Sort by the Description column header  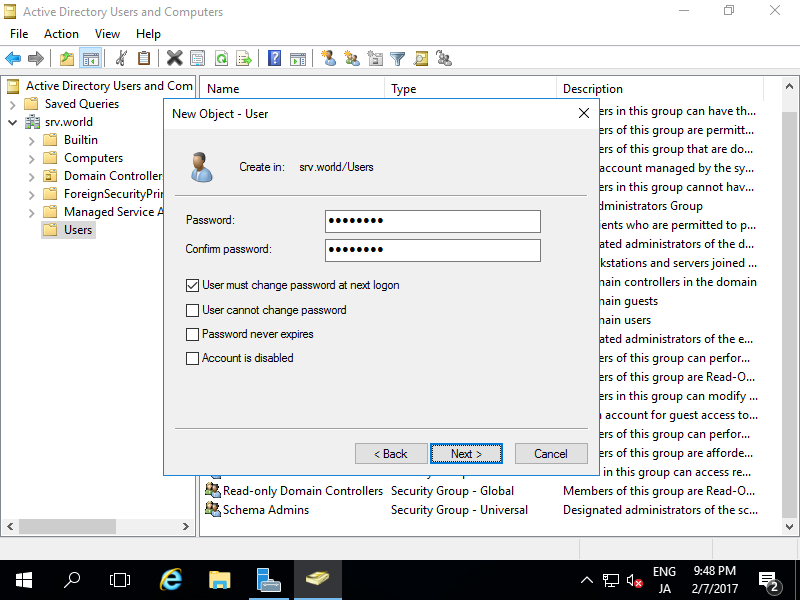click(661, 89)
